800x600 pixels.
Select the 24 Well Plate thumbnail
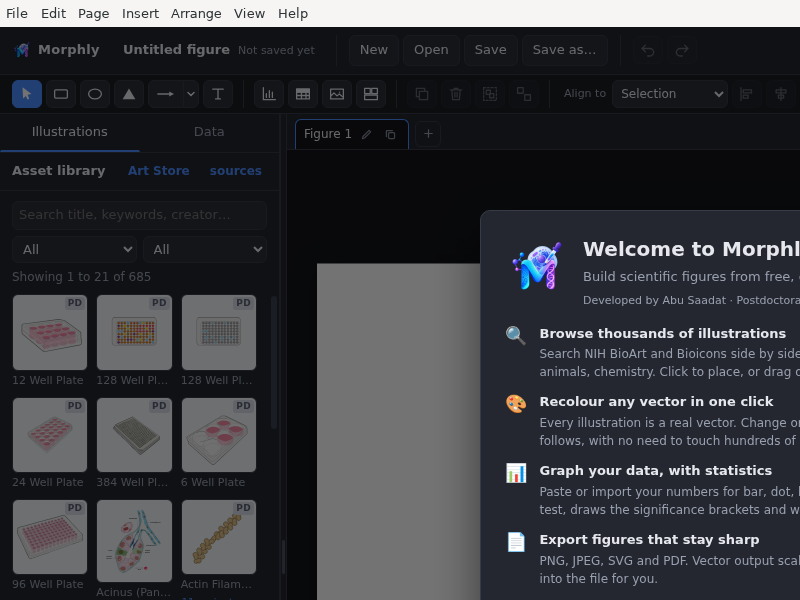click(x=50, y=435)
